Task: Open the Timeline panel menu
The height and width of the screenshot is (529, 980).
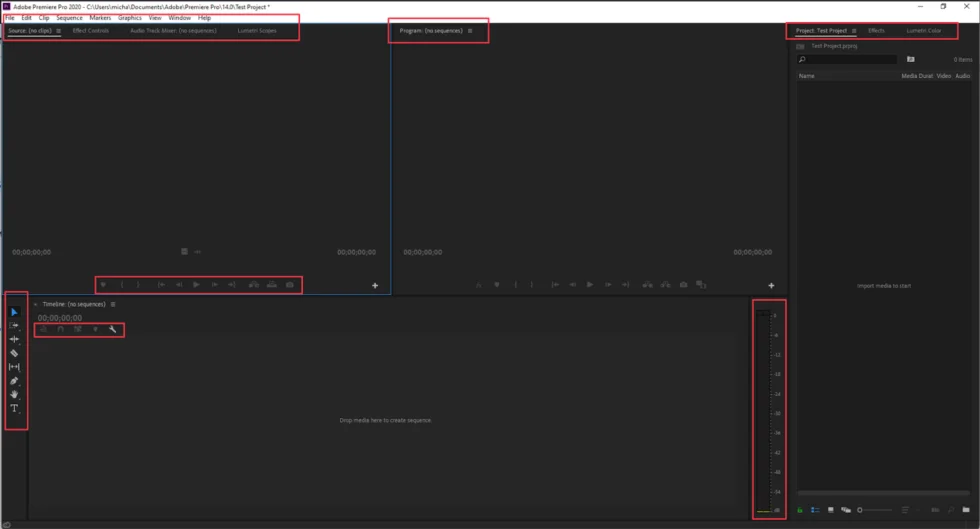Action: click(x=113, y=305)
